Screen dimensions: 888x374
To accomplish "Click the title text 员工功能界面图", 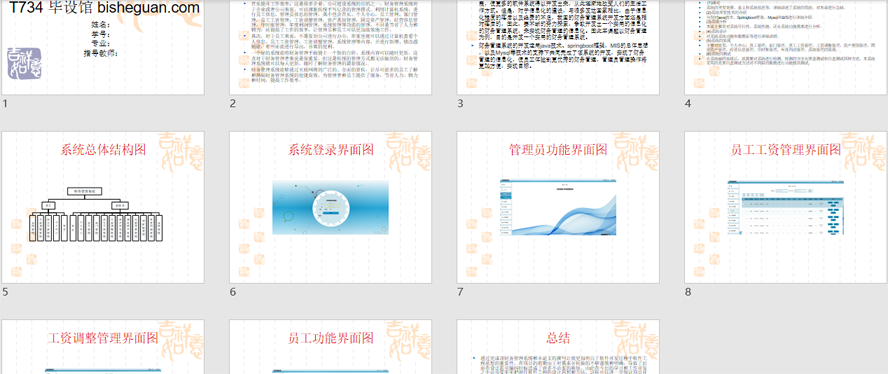I will coord(331,338).
